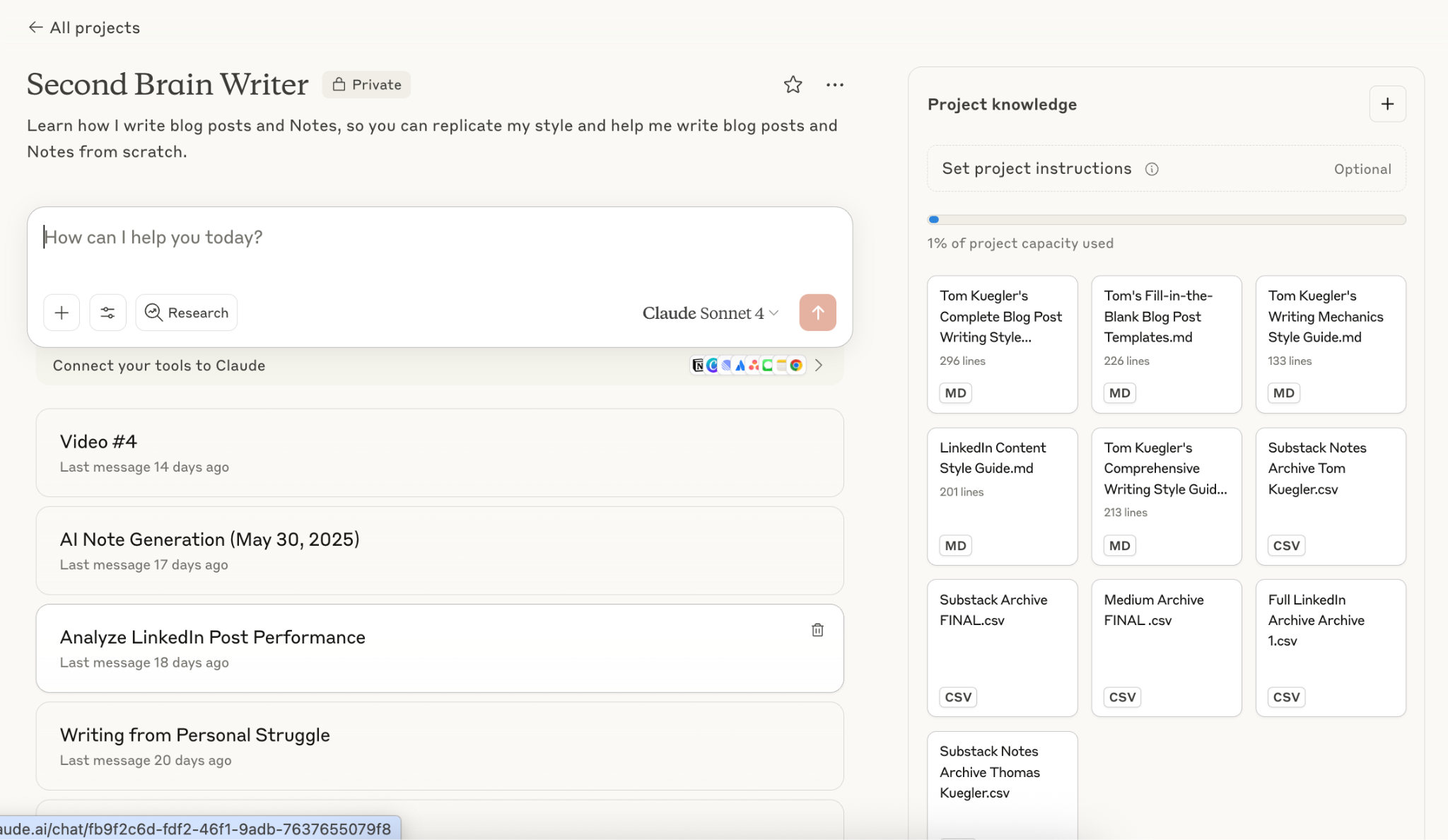Delete the Analyze LinkedIn Post Performance chat
Viewport: 1448px width, 840px height.
pyautogui.click(x=817, y=630)
